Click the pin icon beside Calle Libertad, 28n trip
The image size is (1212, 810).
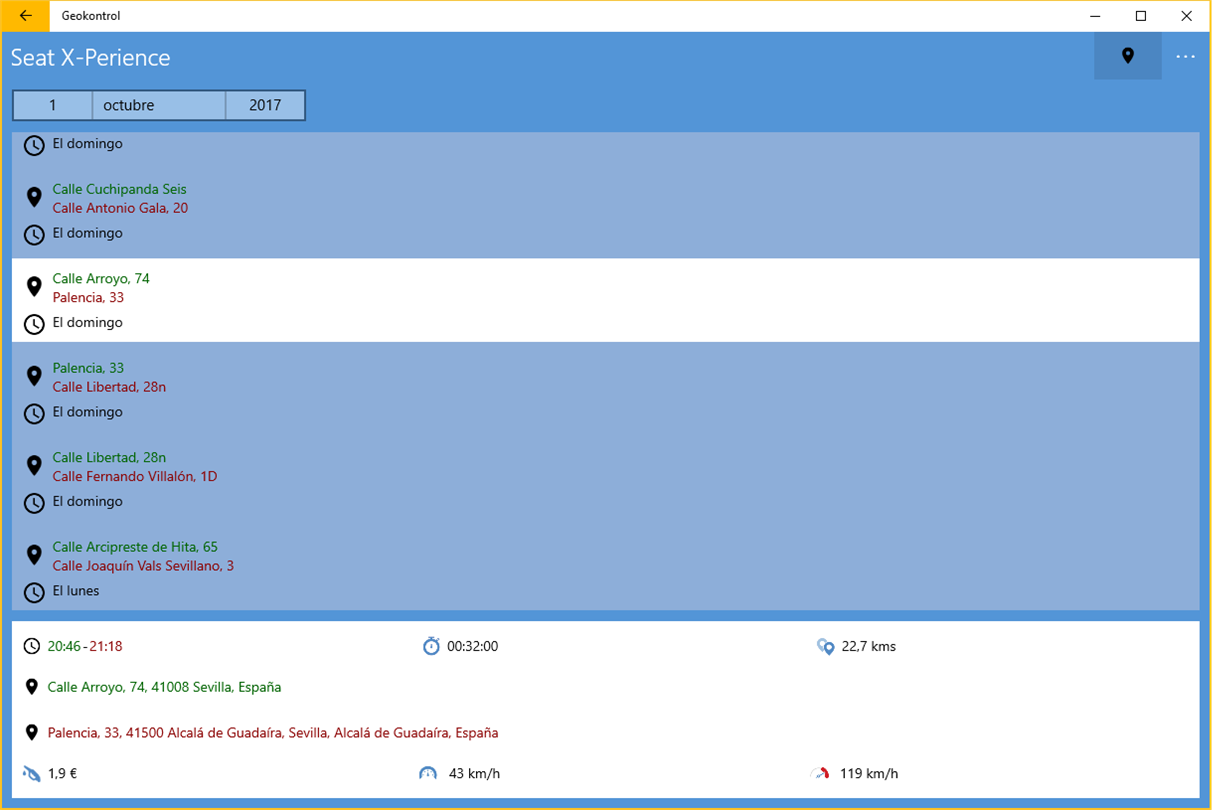point(34,465)
